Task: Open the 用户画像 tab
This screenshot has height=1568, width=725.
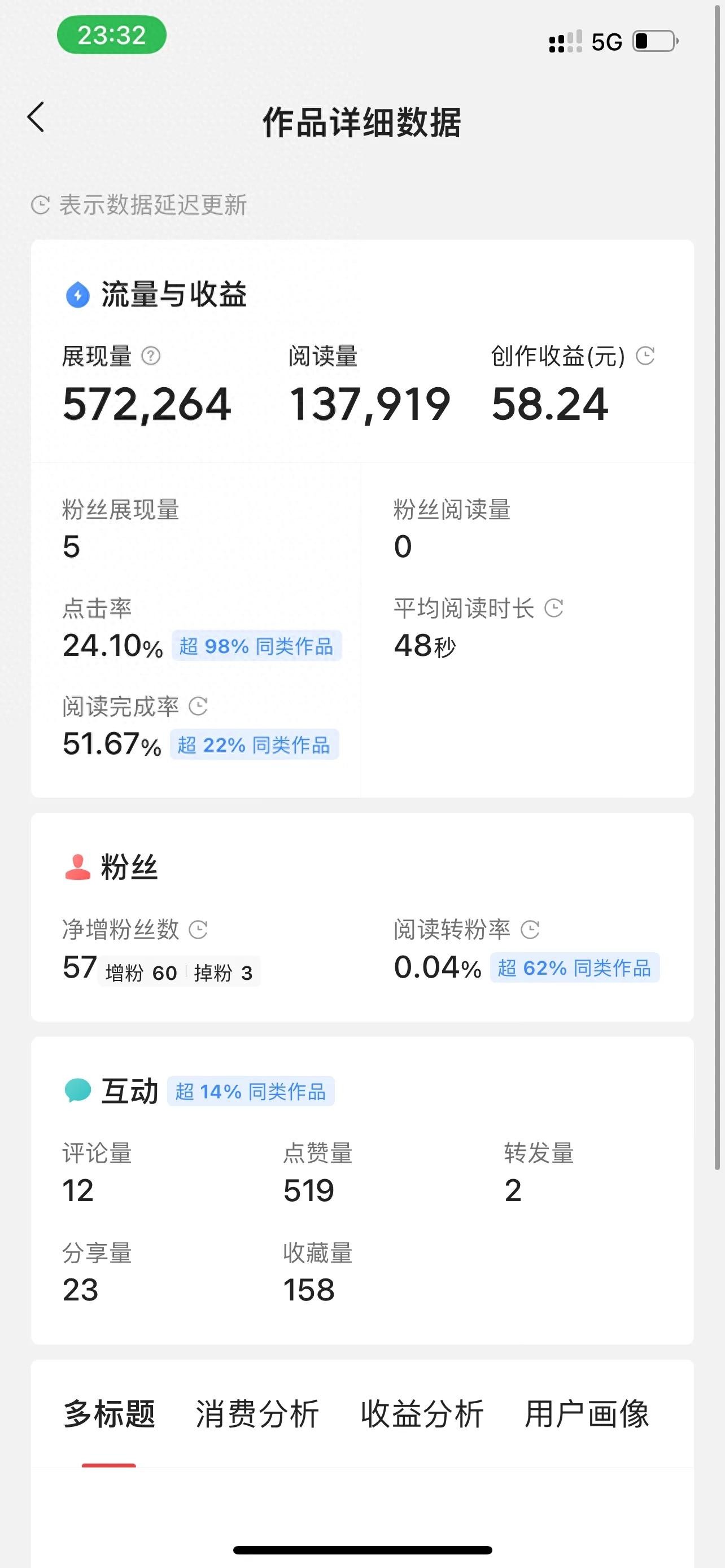Action: [x=587, y=1414]
